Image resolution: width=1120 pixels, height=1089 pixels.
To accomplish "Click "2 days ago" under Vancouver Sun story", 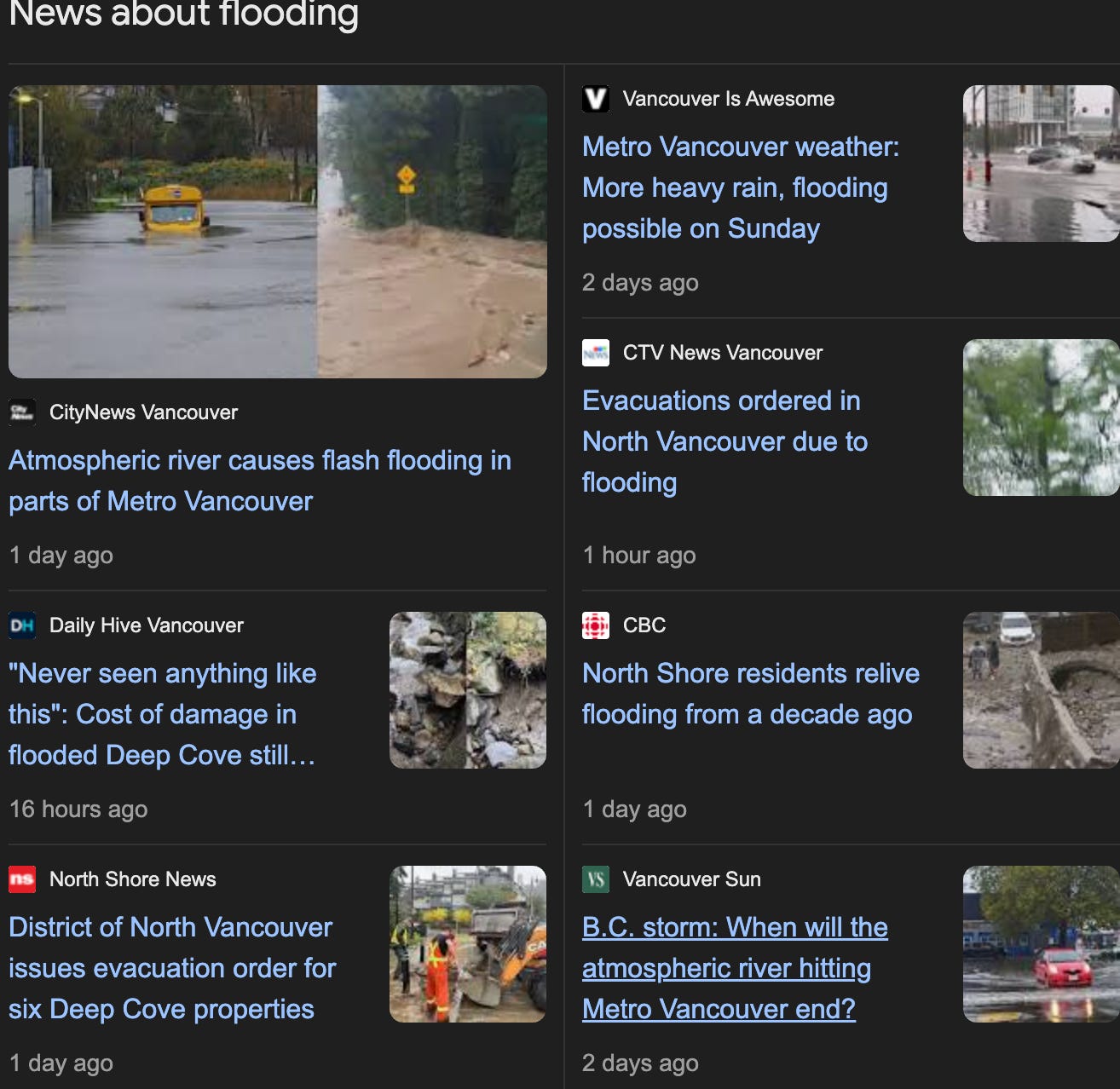I will click(640, 1063).
